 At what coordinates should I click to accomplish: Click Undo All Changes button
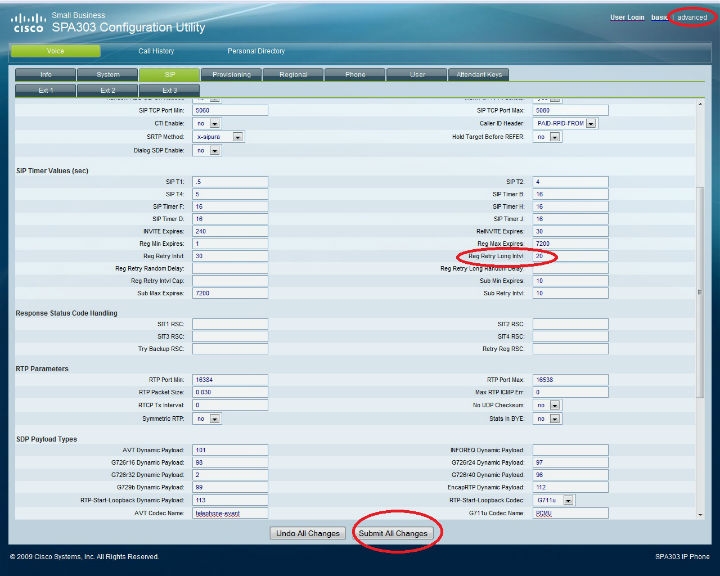(308, 533)
